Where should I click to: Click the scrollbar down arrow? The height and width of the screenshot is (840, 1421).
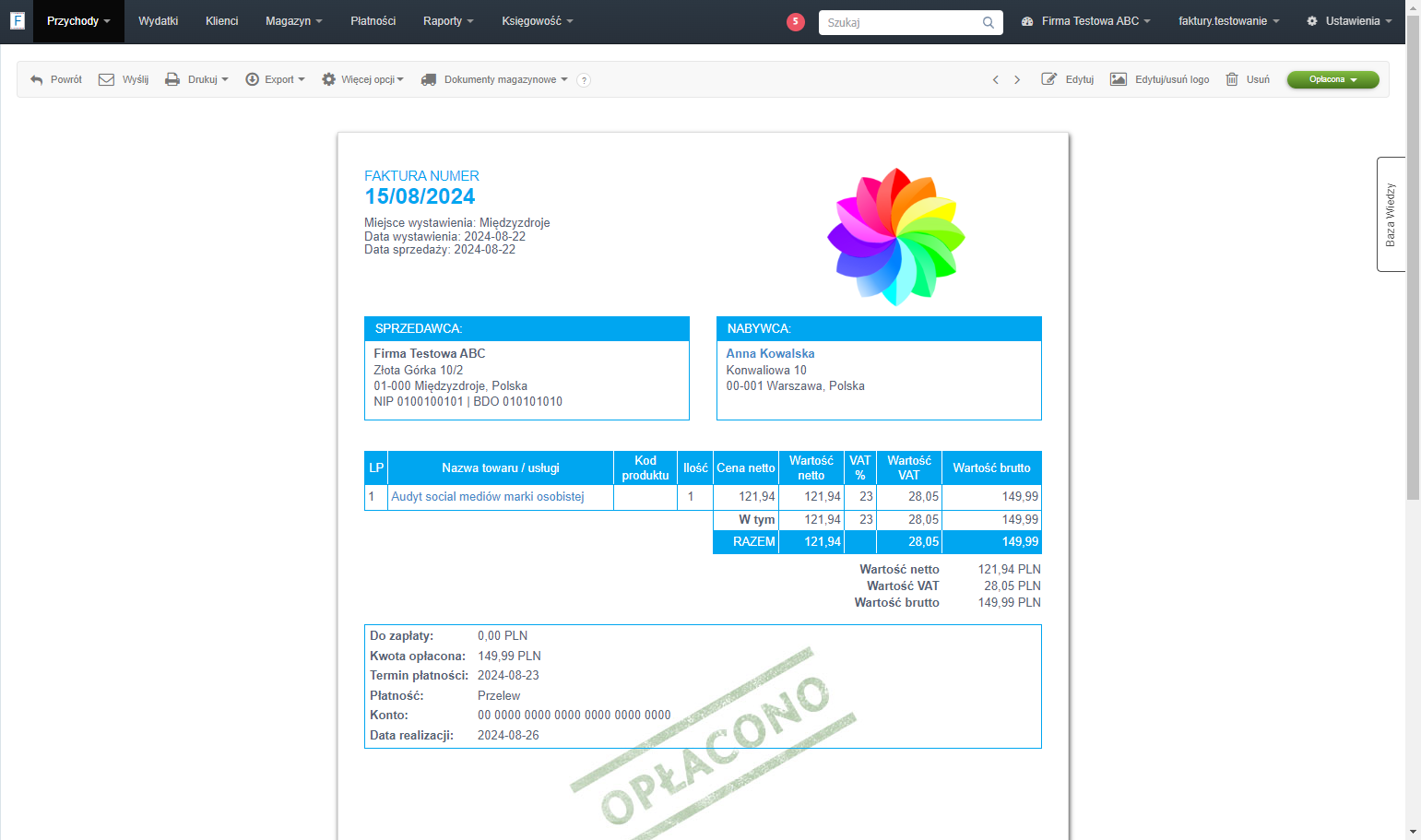click(x=1413, y=832)
